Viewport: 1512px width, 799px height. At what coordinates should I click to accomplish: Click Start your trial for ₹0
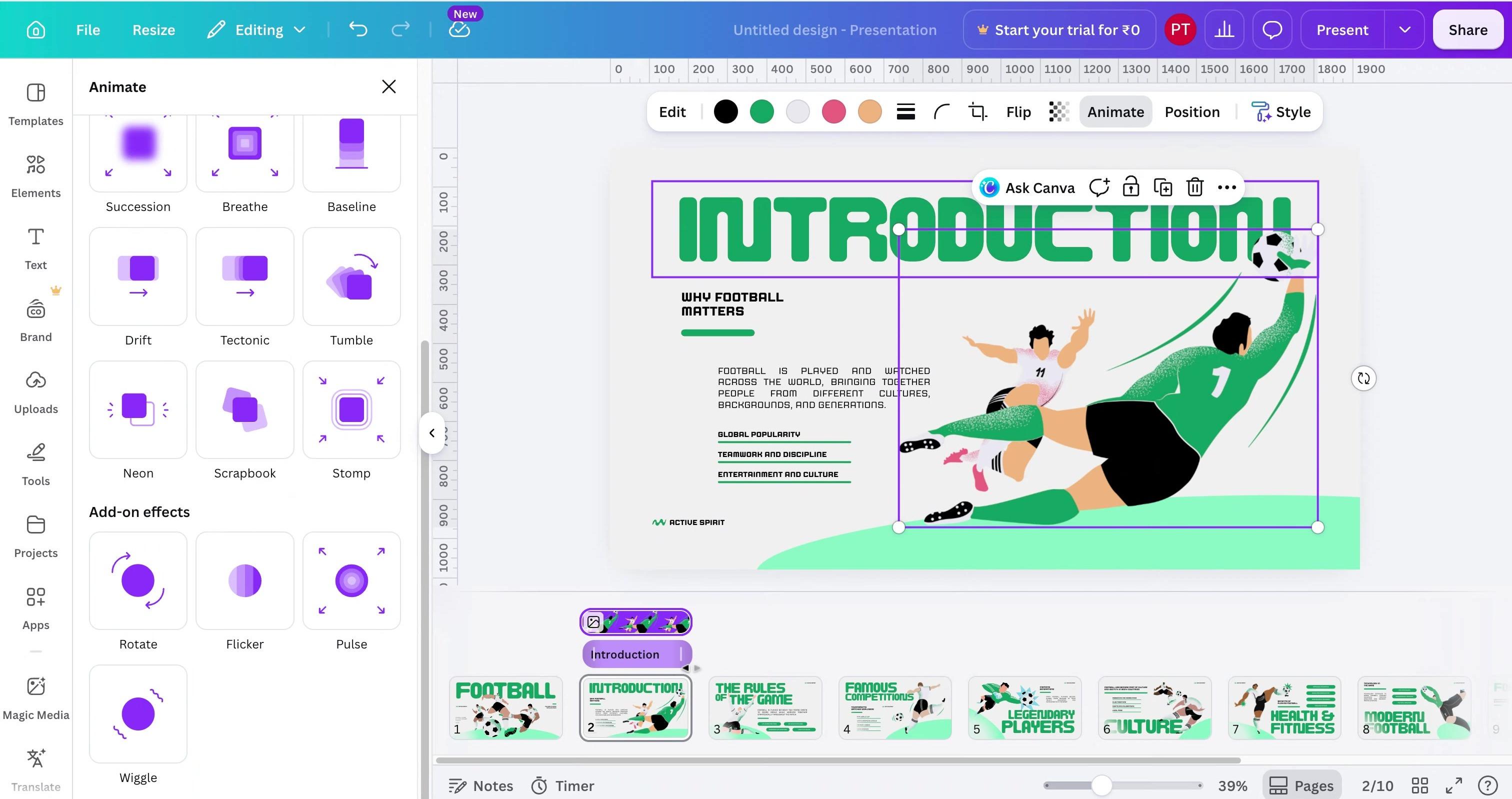[1059, 30]
